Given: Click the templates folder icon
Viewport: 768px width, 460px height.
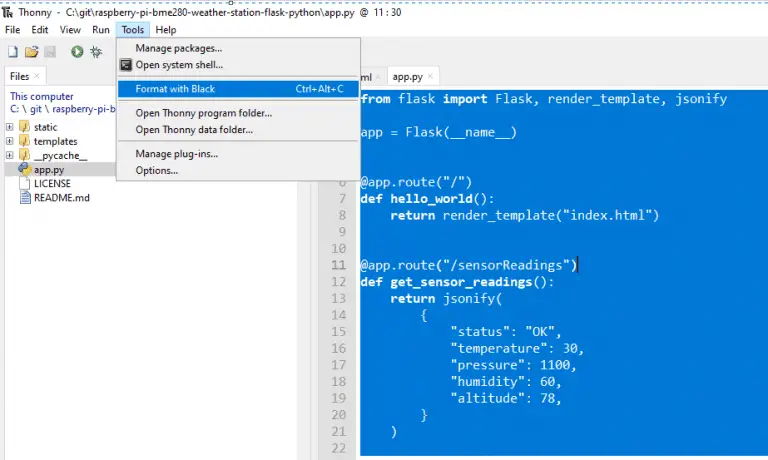Looking at the screenshot, I should coord(24,141).
